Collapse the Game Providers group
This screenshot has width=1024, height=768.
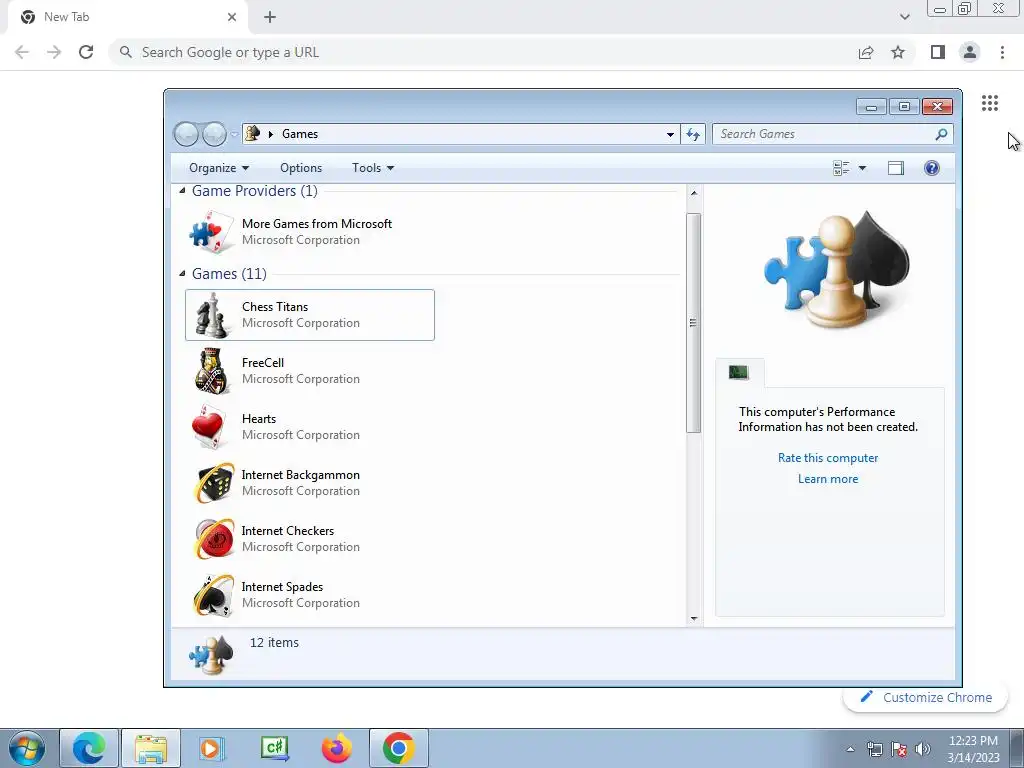point(182,191)
